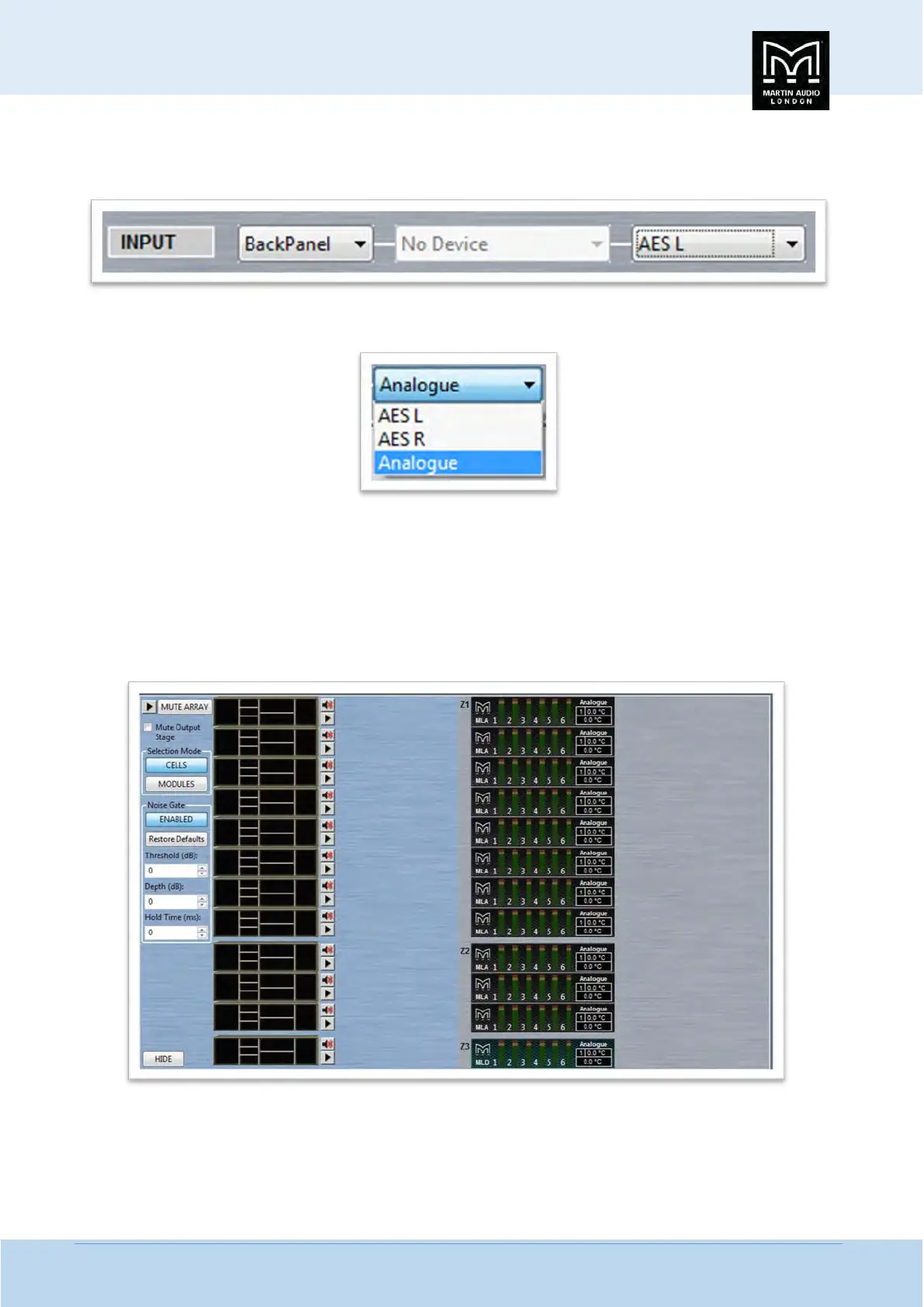Switch Selection Mode to MODULES
Screen dimensions: 924x1307
click(x=176, y=785)
